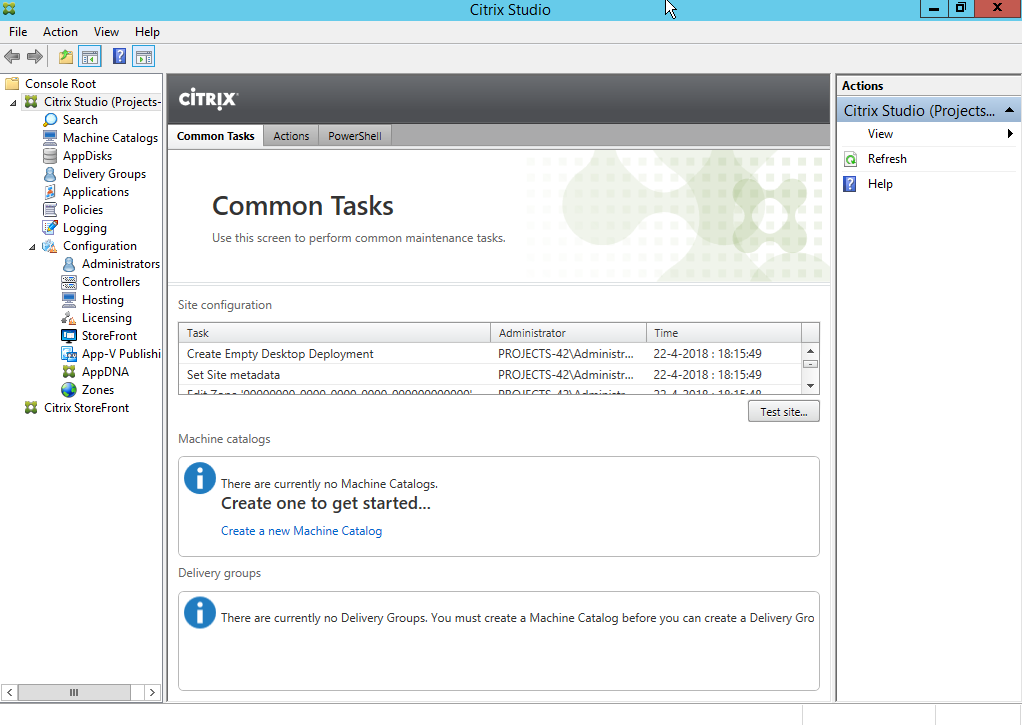The height and width of the screenshot is (725, 1022).
Task: Click the Help icon in Actions pane
Action: 850,184
